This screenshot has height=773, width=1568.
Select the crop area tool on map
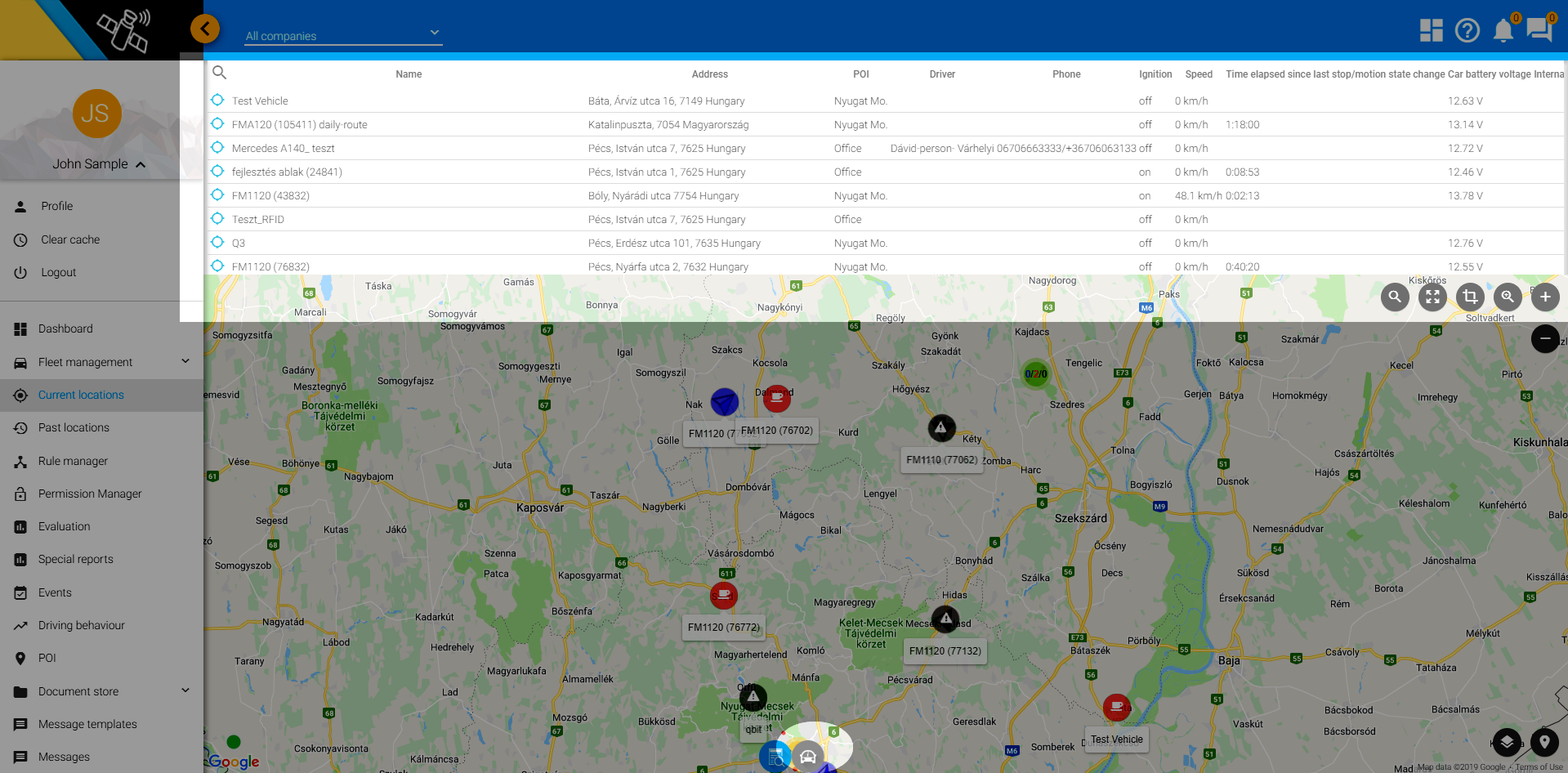point(1470,297)
